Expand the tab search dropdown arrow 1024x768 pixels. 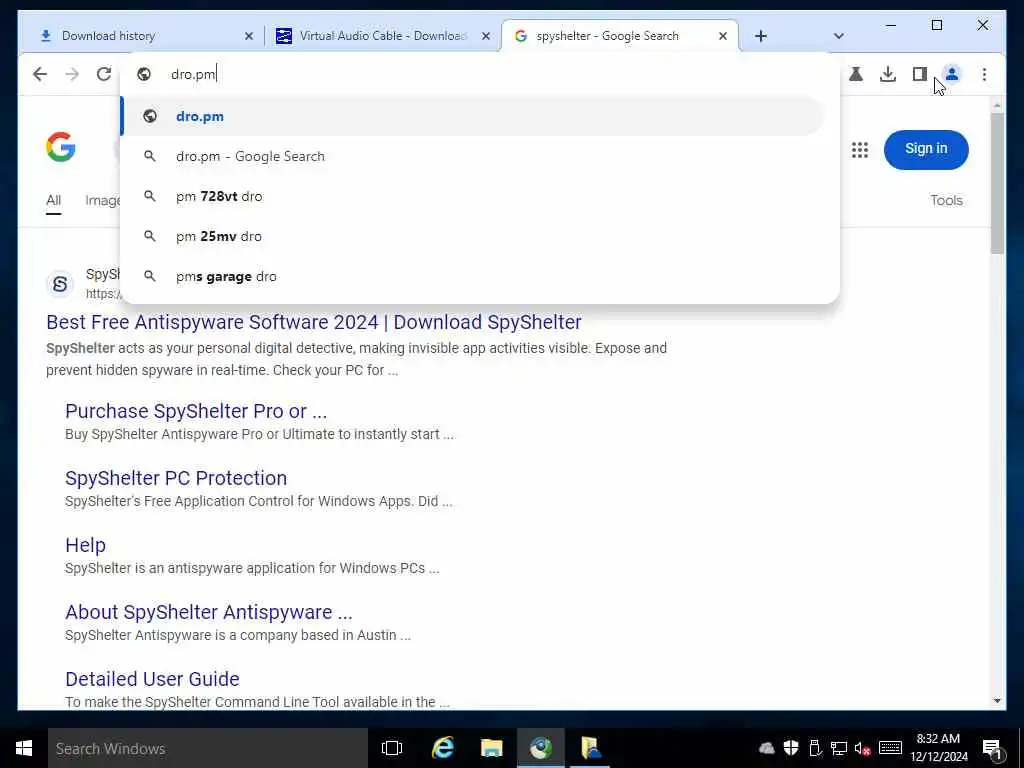839,36
